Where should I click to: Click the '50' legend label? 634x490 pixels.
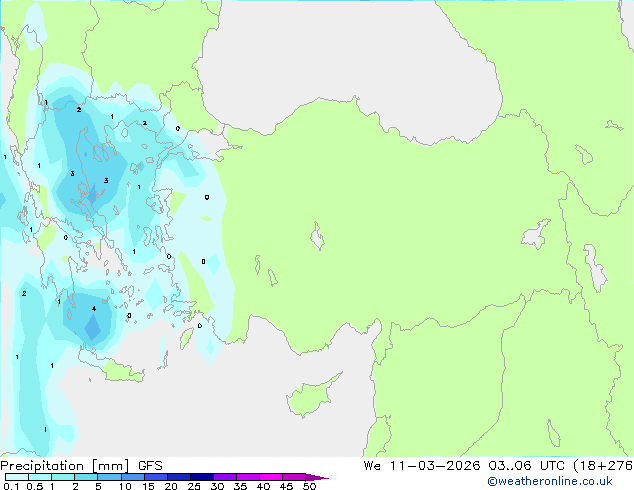(309, 486)
